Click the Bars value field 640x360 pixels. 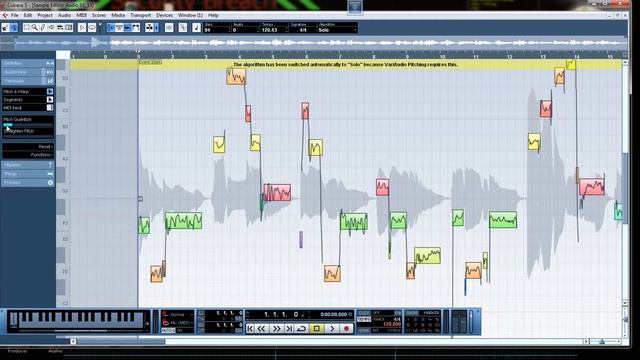pyautogui.click(x=216, y=30)
